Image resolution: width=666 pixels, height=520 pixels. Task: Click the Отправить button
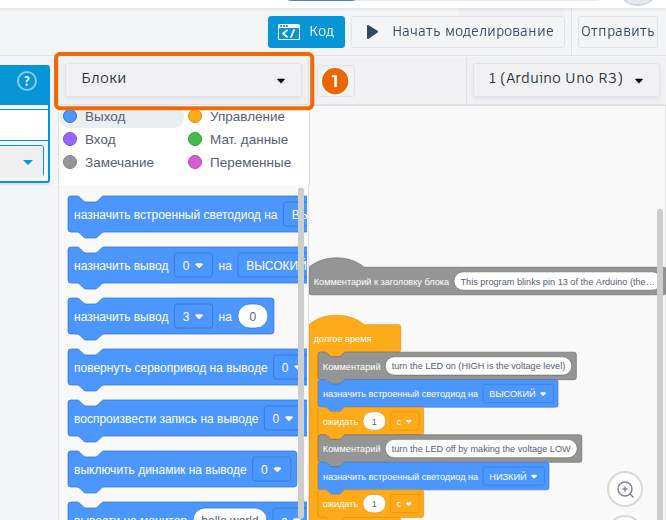(618, 32)
